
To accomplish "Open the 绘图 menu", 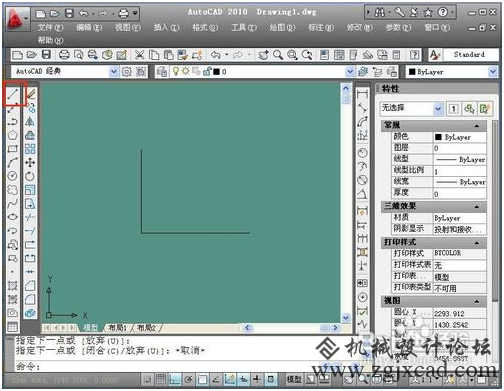I will pyautogui.click(x=282, y=27).
